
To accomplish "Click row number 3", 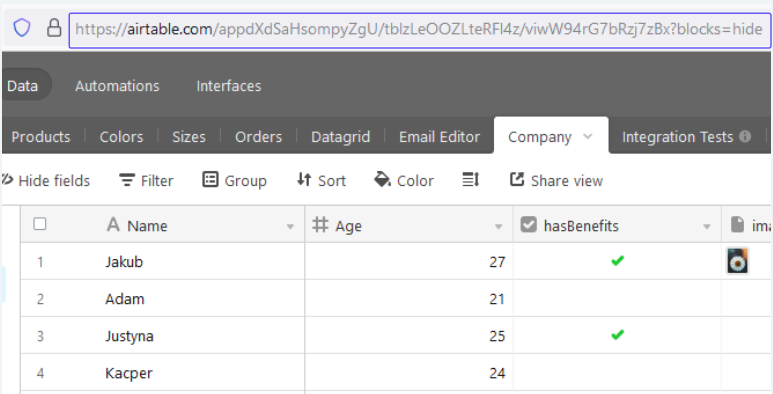I will pos(40,336).
